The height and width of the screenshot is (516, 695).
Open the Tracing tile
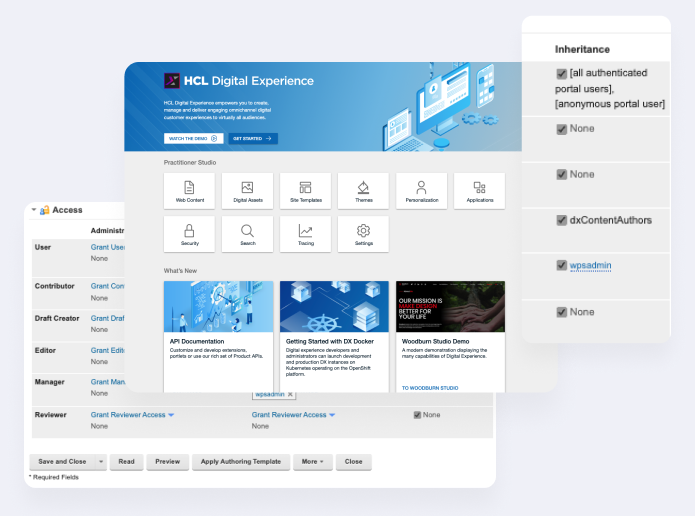coord(305,234)
